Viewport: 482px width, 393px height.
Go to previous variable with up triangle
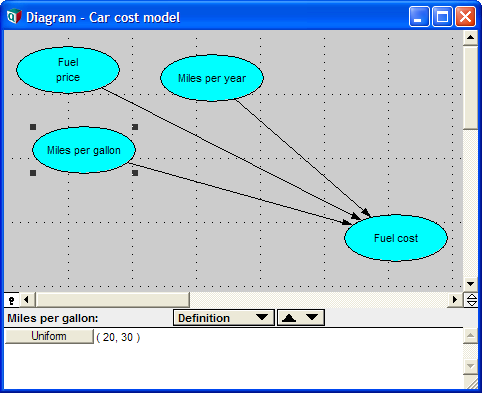pos(289,318)
